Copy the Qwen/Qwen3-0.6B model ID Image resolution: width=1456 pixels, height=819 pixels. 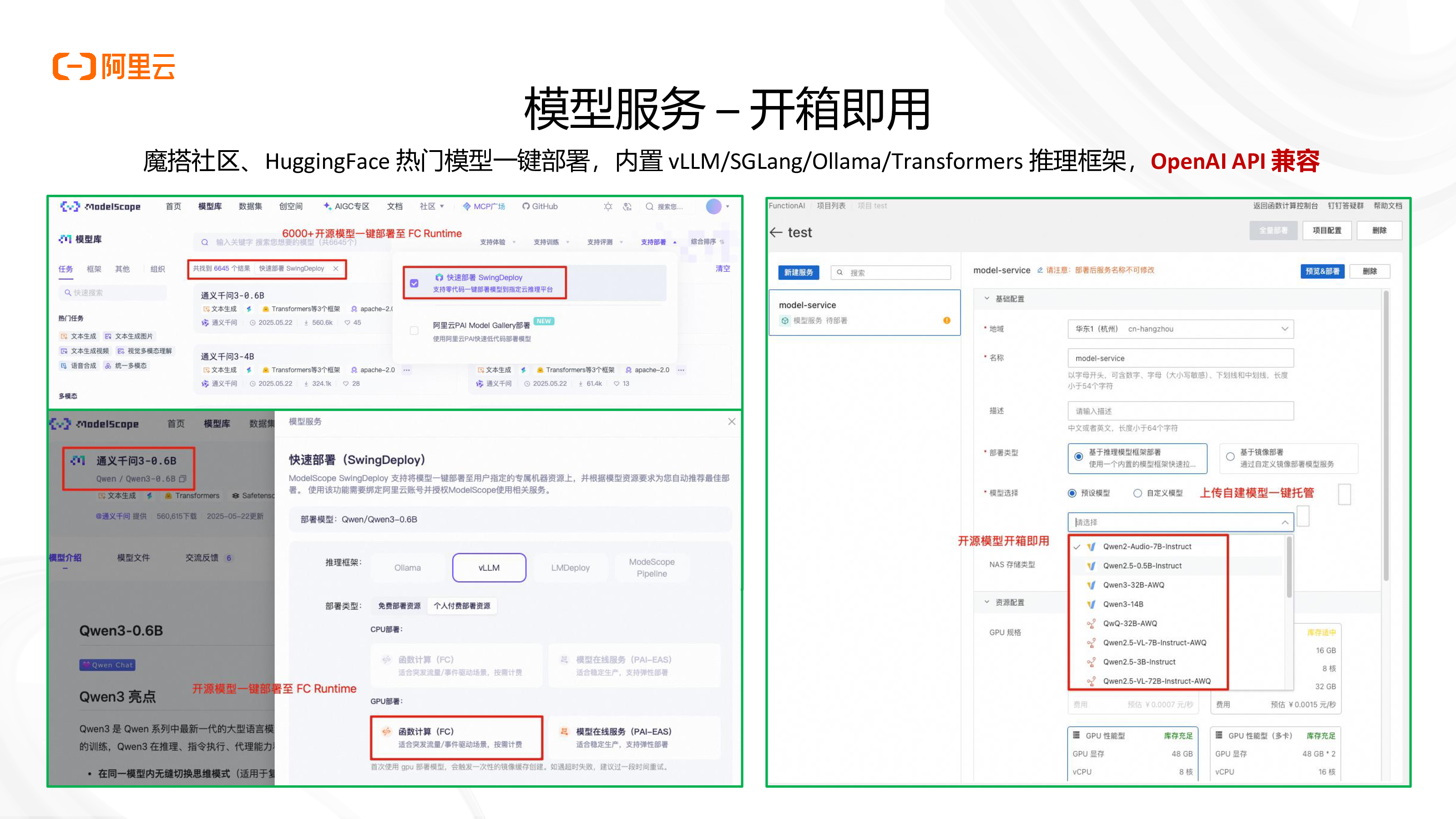[x=182, y=479]
